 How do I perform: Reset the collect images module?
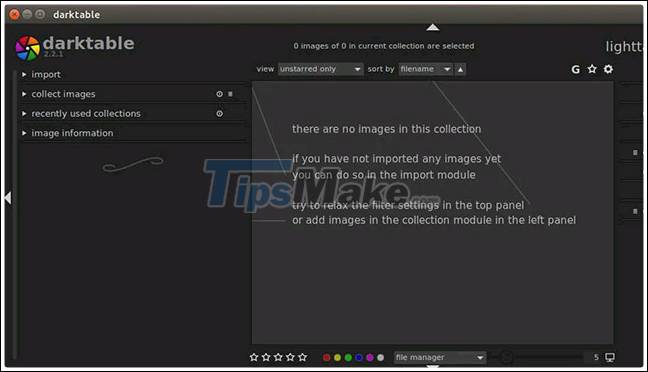[x=219, y=94]
